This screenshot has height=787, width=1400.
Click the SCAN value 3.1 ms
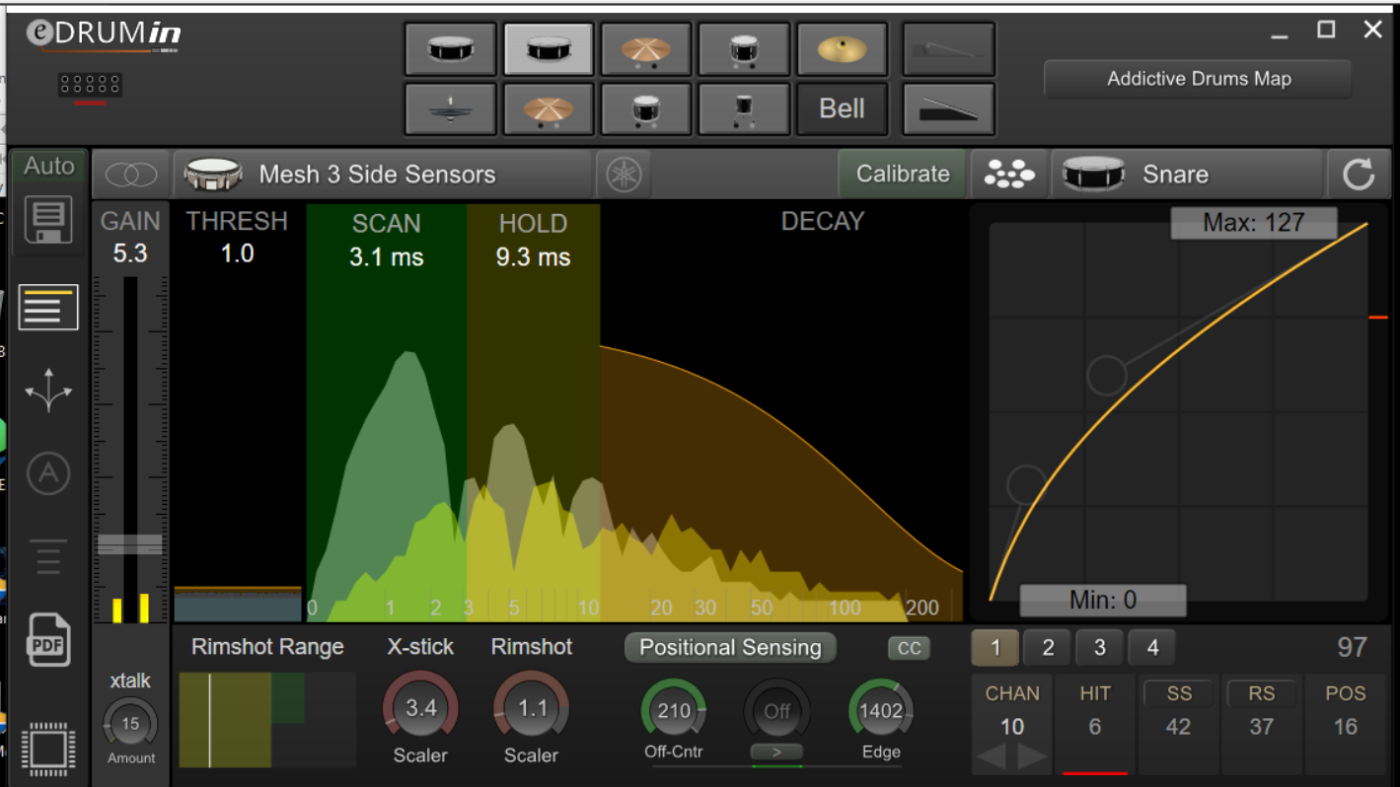tap(386, 257)
